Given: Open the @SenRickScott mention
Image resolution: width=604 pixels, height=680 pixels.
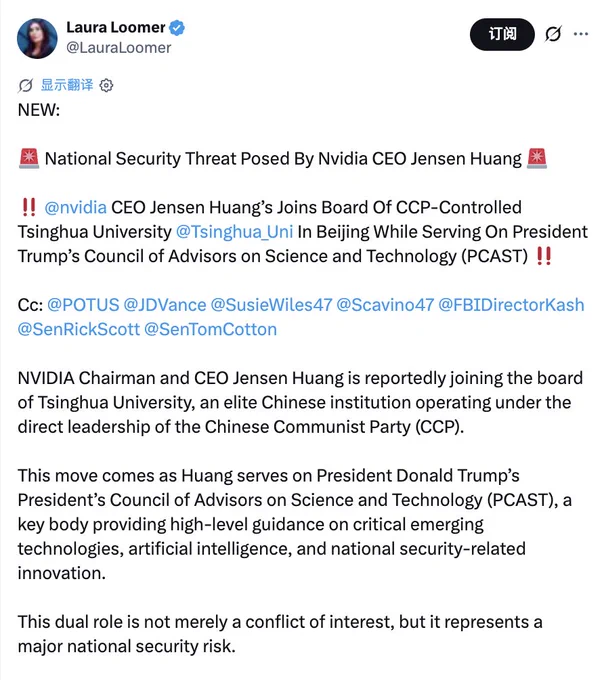Looking at the screenshot, I should click(x=79, y=330).
